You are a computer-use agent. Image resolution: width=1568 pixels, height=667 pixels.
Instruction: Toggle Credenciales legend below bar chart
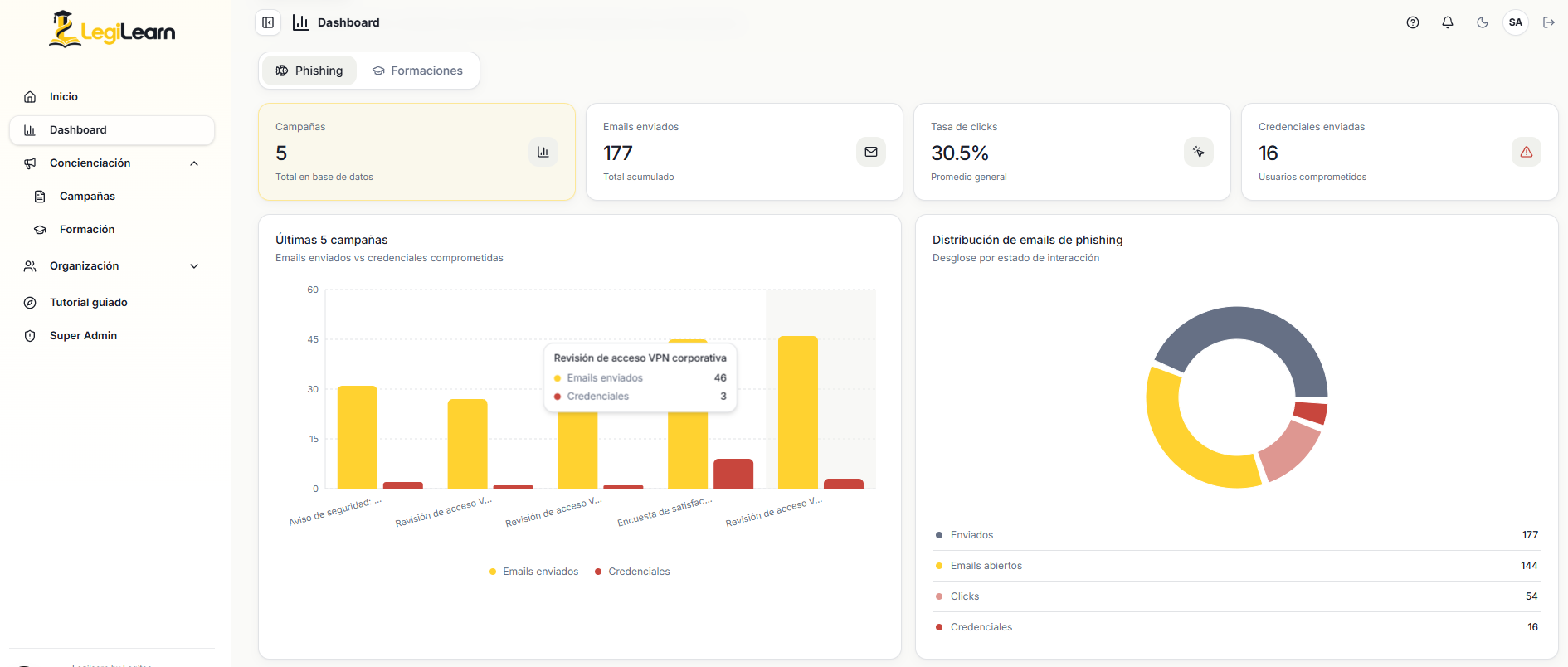coord(632,572)
